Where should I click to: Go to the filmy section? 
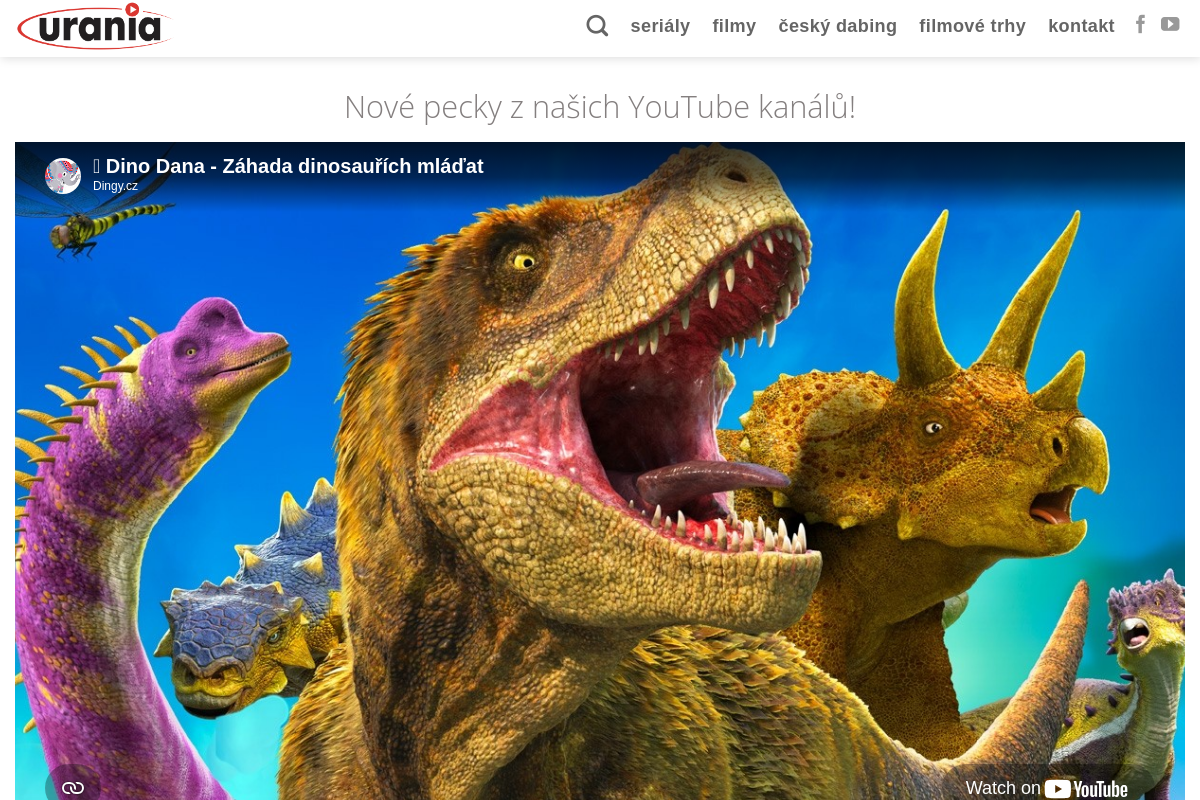click(734, 26)
